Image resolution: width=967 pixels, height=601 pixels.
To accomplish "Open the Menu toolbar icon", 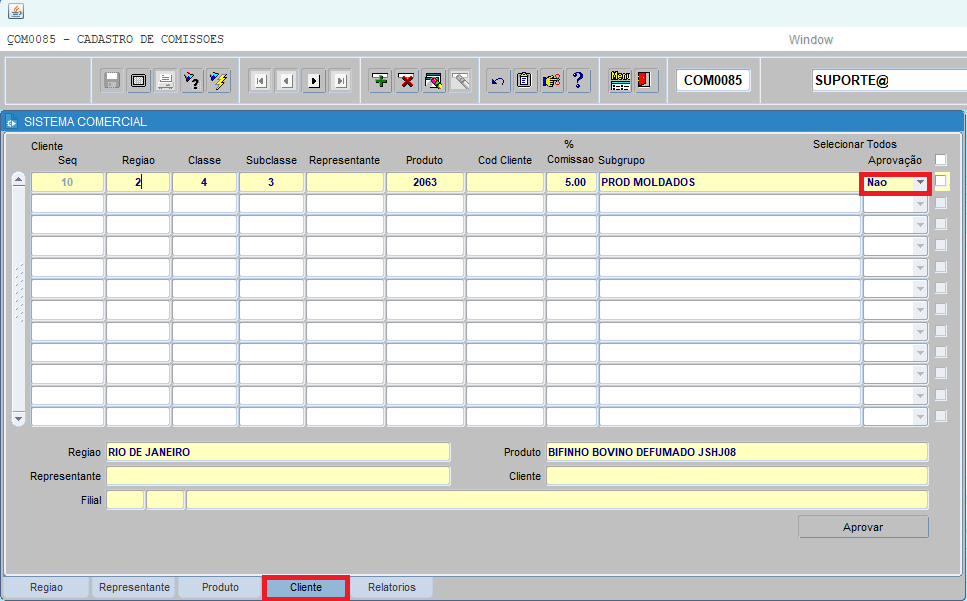I will 620,81.
